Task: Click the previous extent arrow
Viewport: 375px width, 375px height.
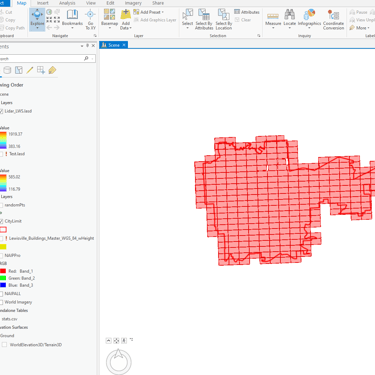Action: click(49, 28)
